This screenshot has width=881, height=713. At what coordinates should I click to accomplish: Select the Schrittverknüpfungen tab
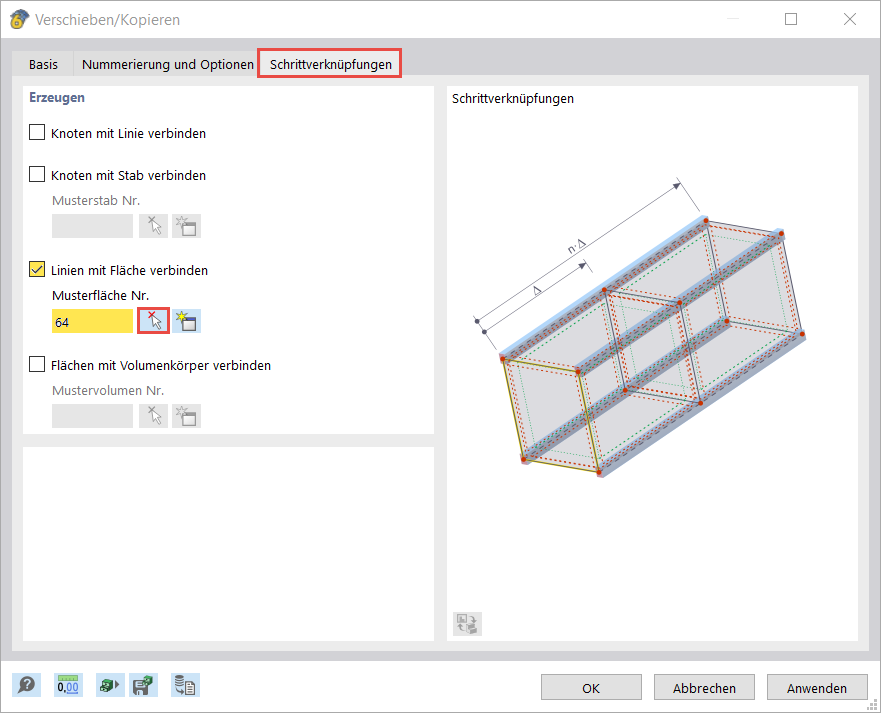pyautogui.click(x=329, y=63)
